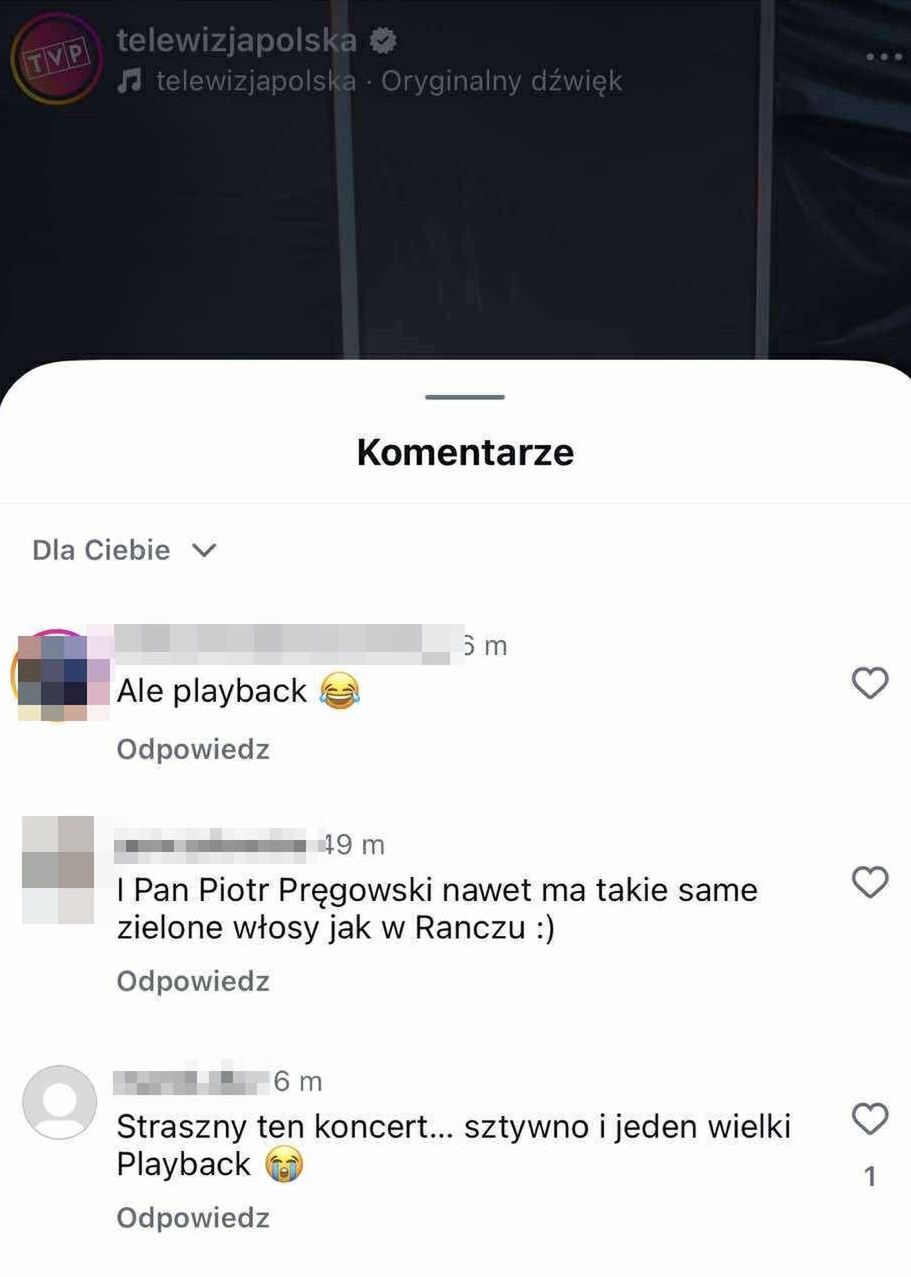
Task: Open third commenter's default grey avatar
Action: [x=59, y=1102]
